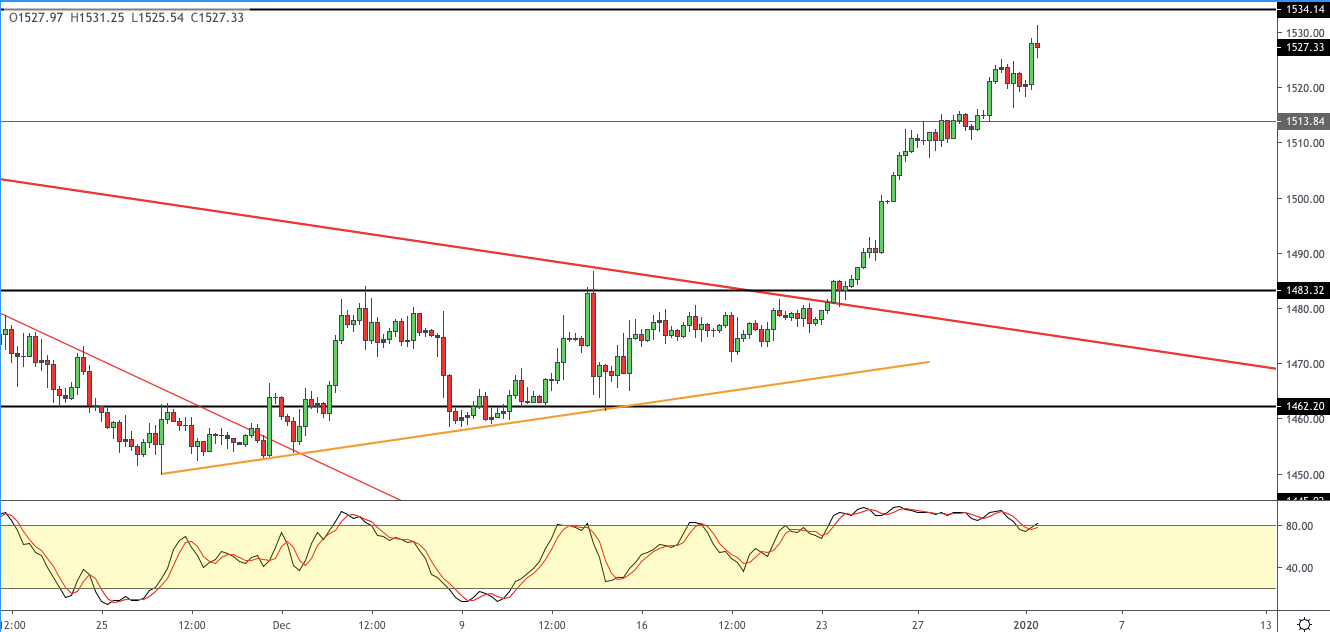Click the 23 date label on time axis
The height and width of the screenshot is (632, 1330).
tap(822, 624)
